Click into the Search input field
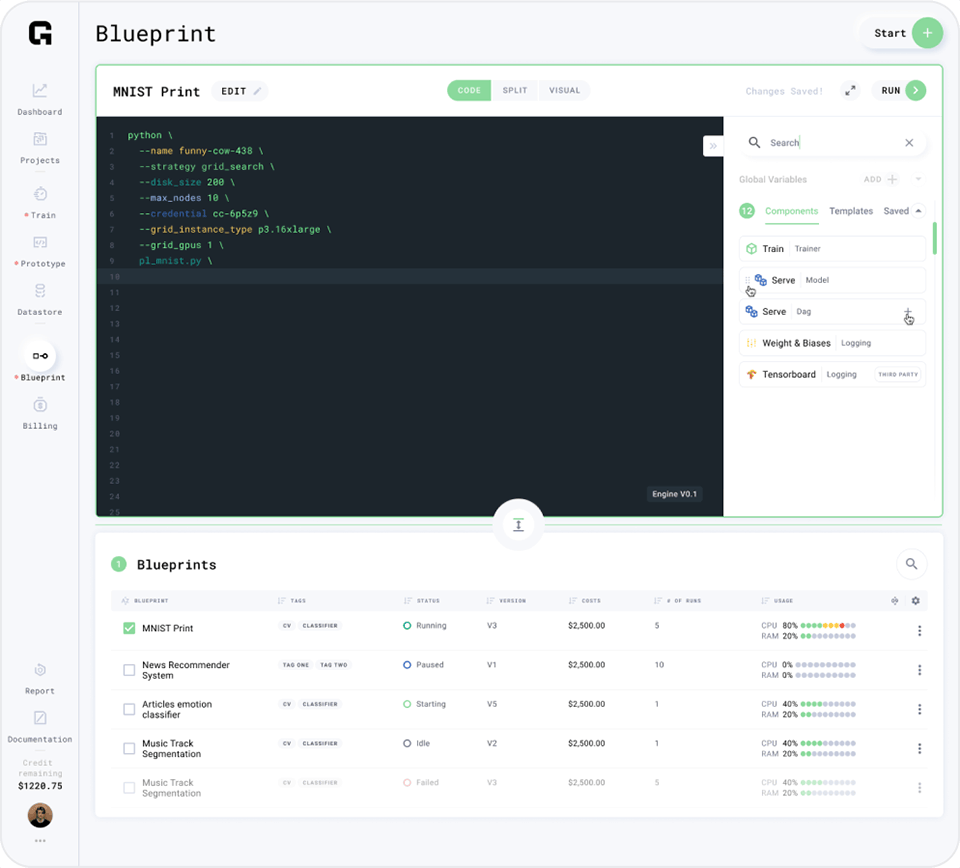Image resolution: width=960 pixels, height=868 pixels. tap(832, 143)
